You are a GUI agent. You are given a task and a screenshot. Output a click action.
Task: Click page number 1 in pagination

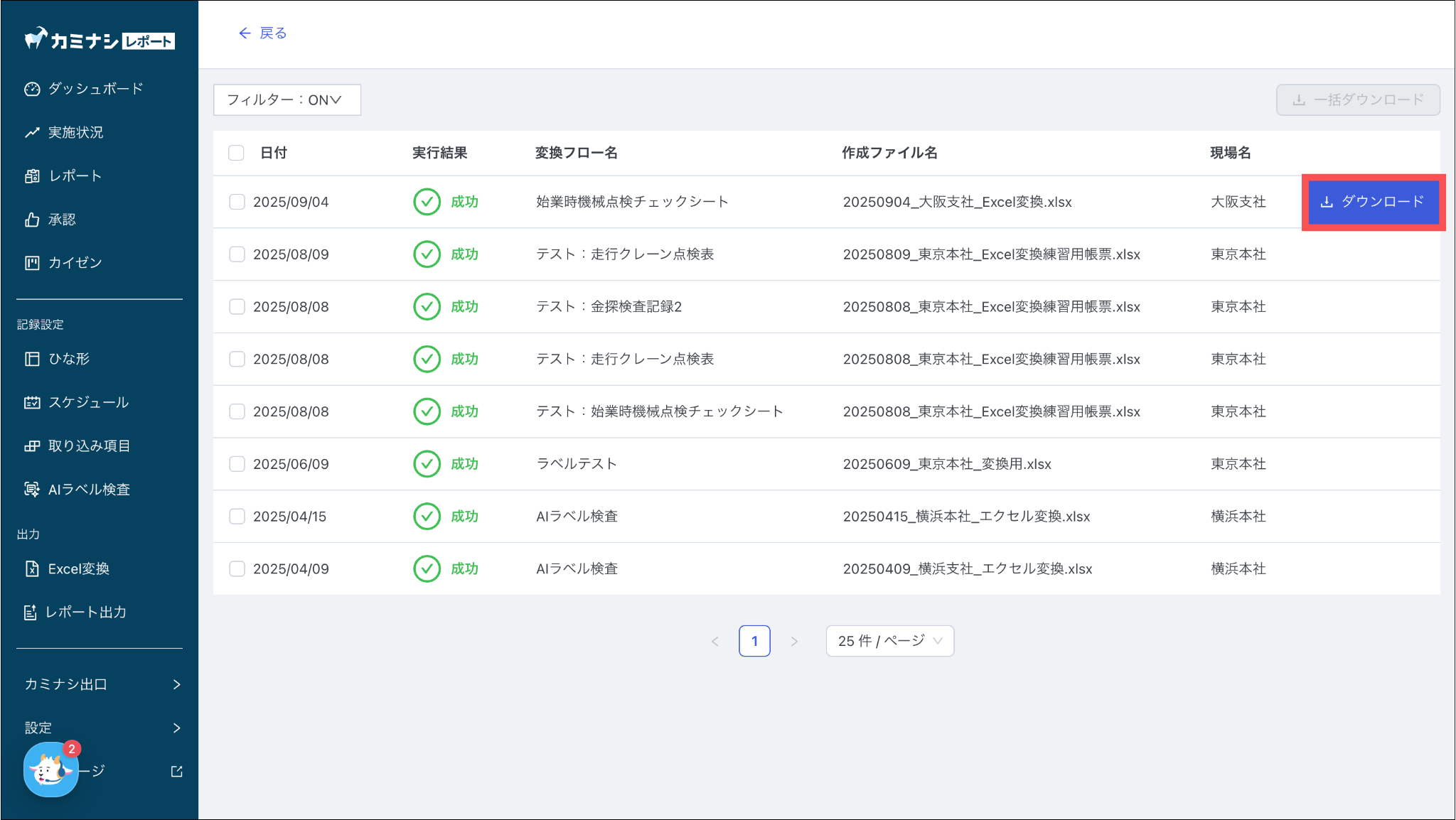[754, 641]
